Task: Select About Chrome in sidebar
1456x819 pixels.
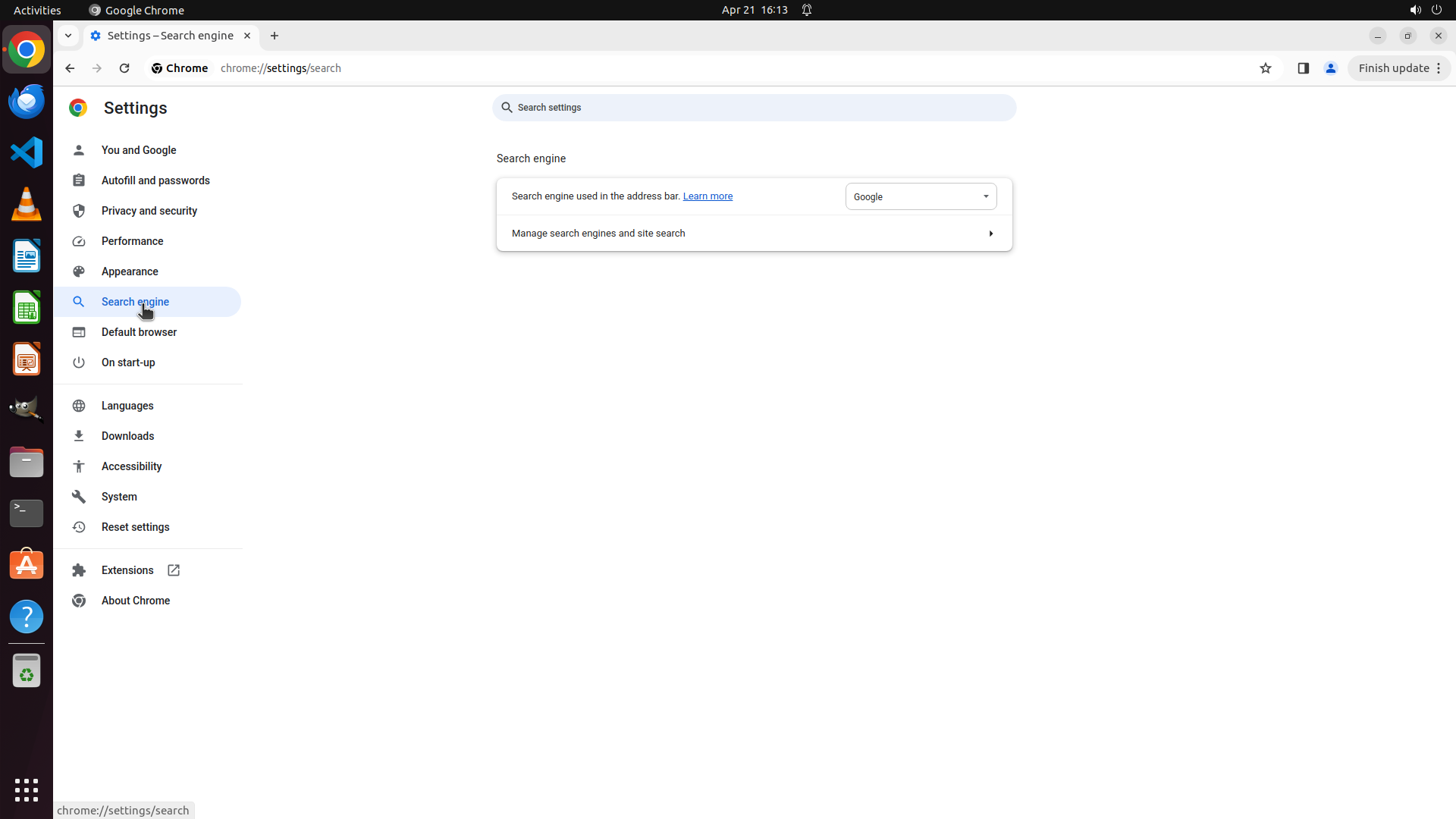Action: (x=136, y=601)
